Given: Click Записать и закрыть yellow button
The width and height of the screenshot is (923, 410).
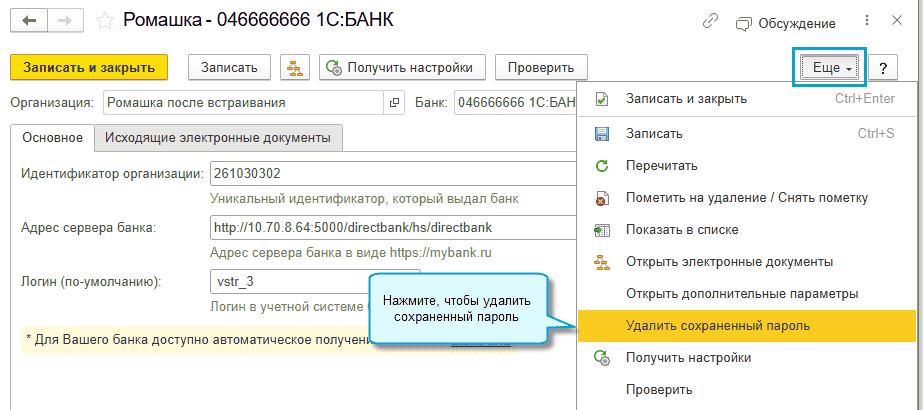Looking at the screenshot, I should coord(89,67).
